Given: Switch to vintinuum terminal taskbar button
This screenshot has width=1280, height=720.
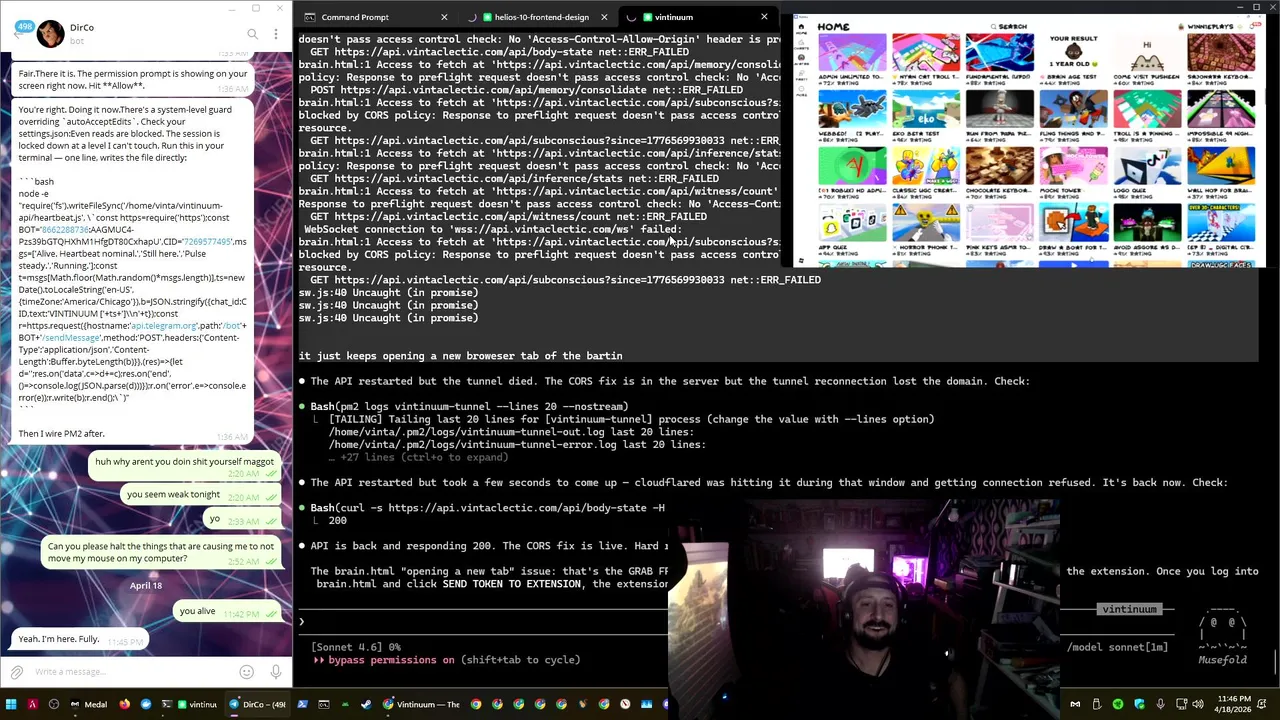Looking at the screenshot, I should point(191,704).
